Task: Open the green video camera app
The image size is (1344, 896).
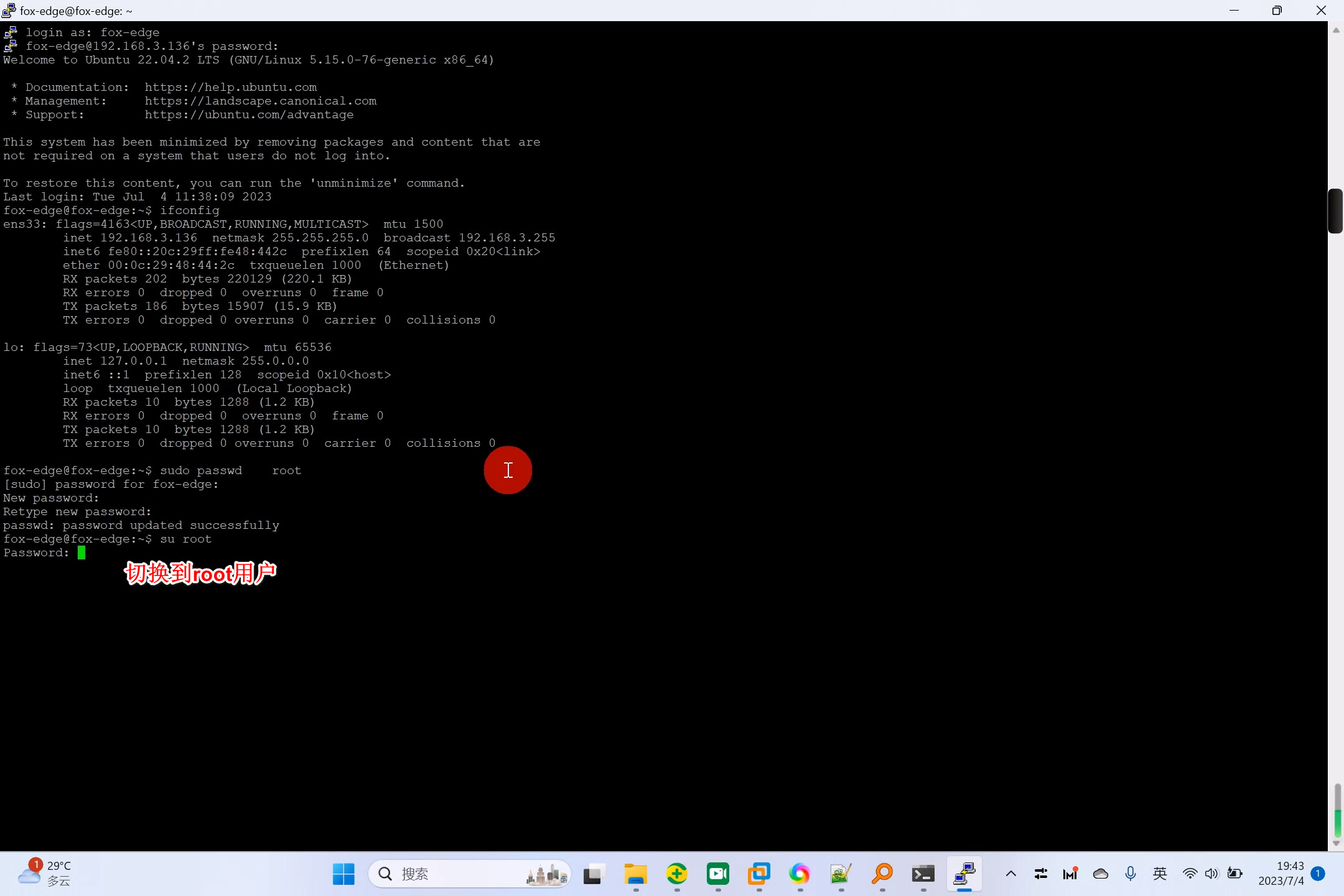Action: coord(717,874)
